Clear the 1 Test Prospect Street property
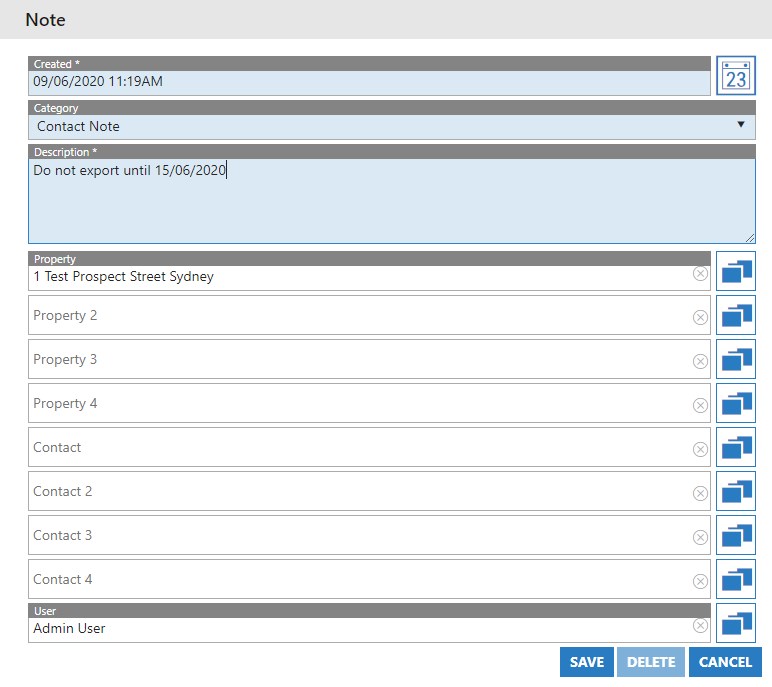The width and height of the screenshot is (772, 687). click(x=700, y=274)
